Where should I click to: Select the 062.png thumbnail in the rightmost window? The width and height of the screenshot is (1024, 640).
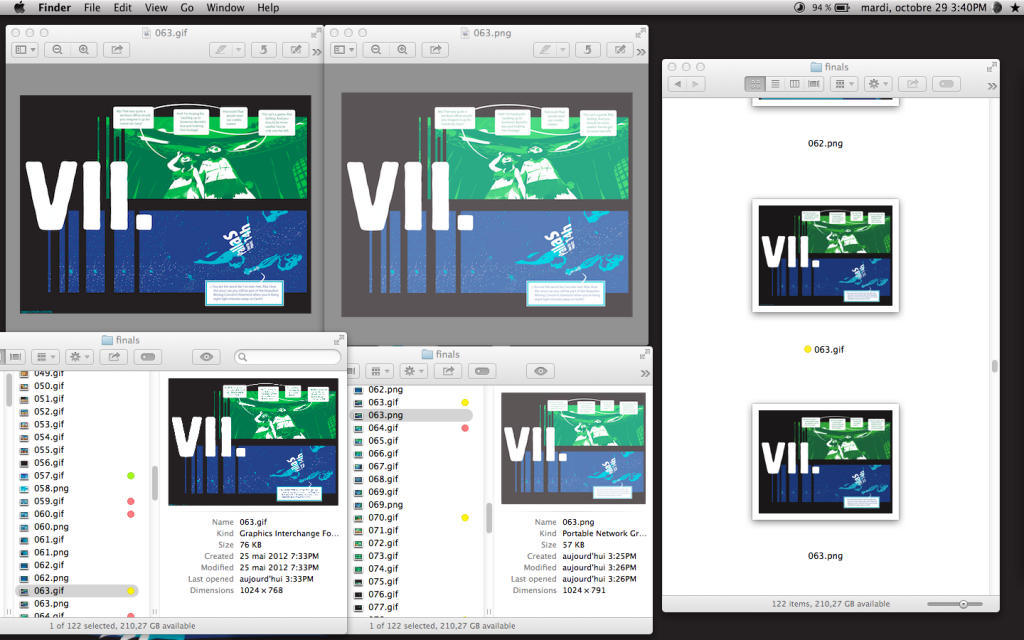(x=825, y=100)
